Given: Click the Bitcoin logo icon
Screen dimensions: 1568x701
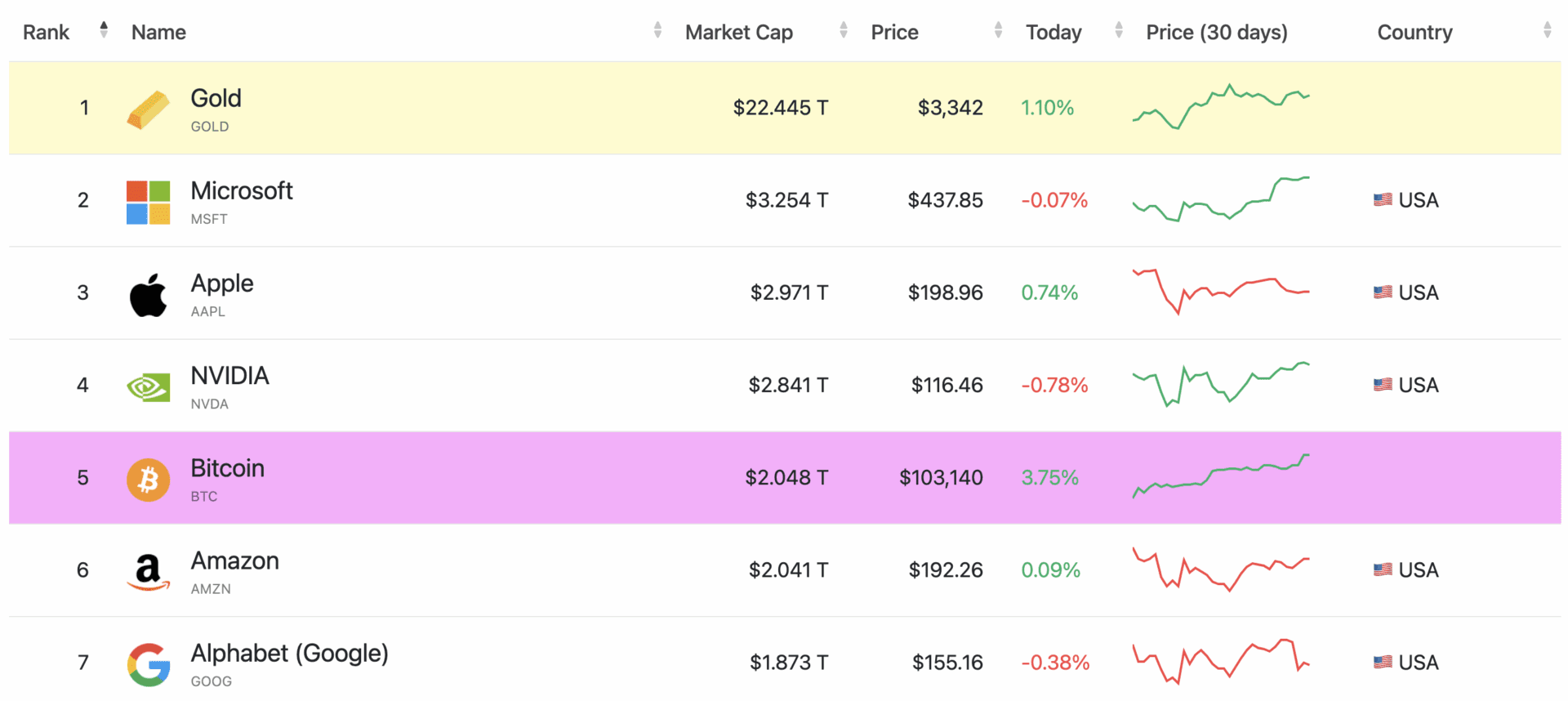Looking at the screenshot, I should click(x=149, y=480).
